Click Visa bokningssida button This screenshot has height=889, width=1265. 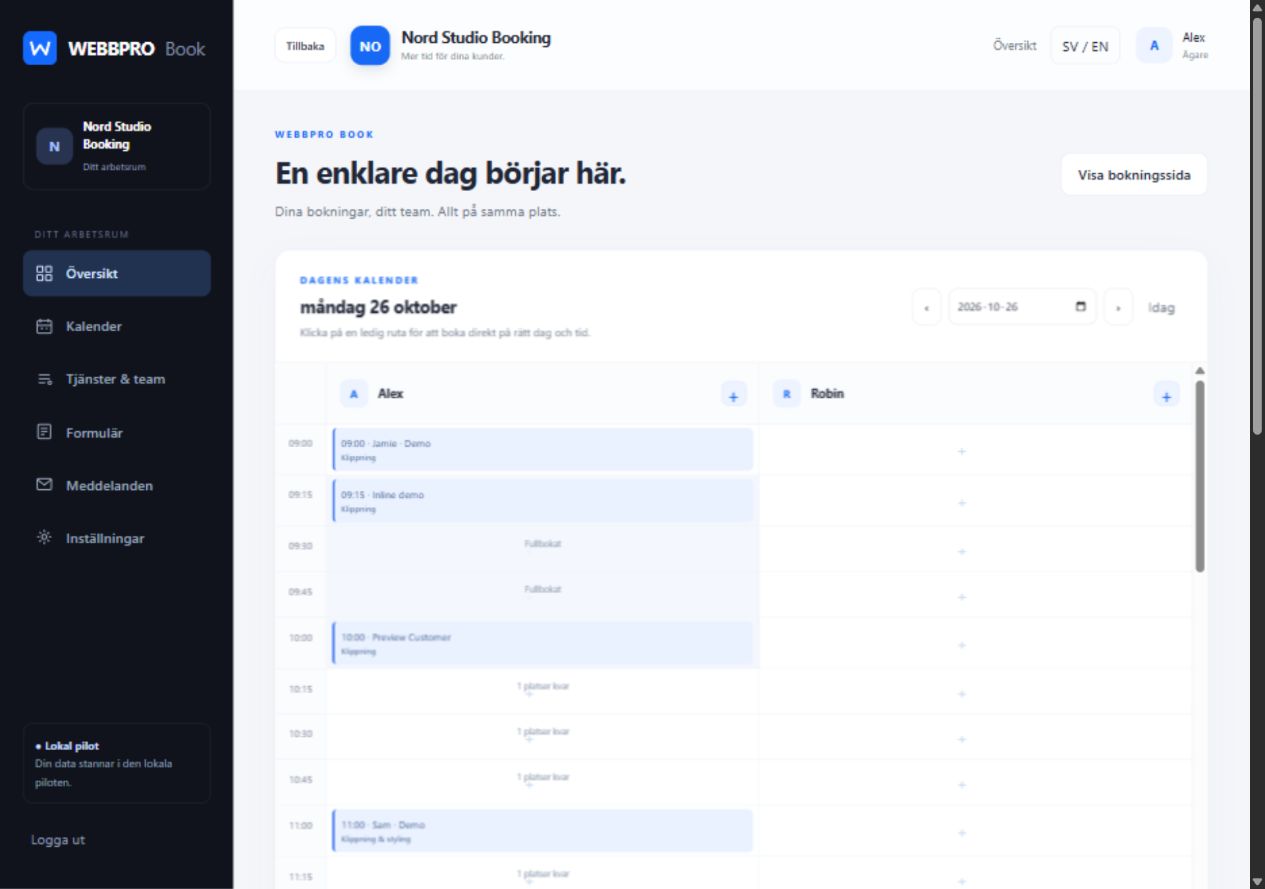pyautogui.click(x=1134, y=175)
